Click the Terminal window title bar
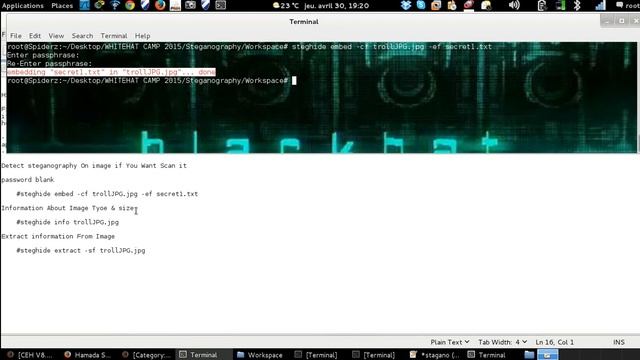The image size is (640, 360). pos(304,22)
